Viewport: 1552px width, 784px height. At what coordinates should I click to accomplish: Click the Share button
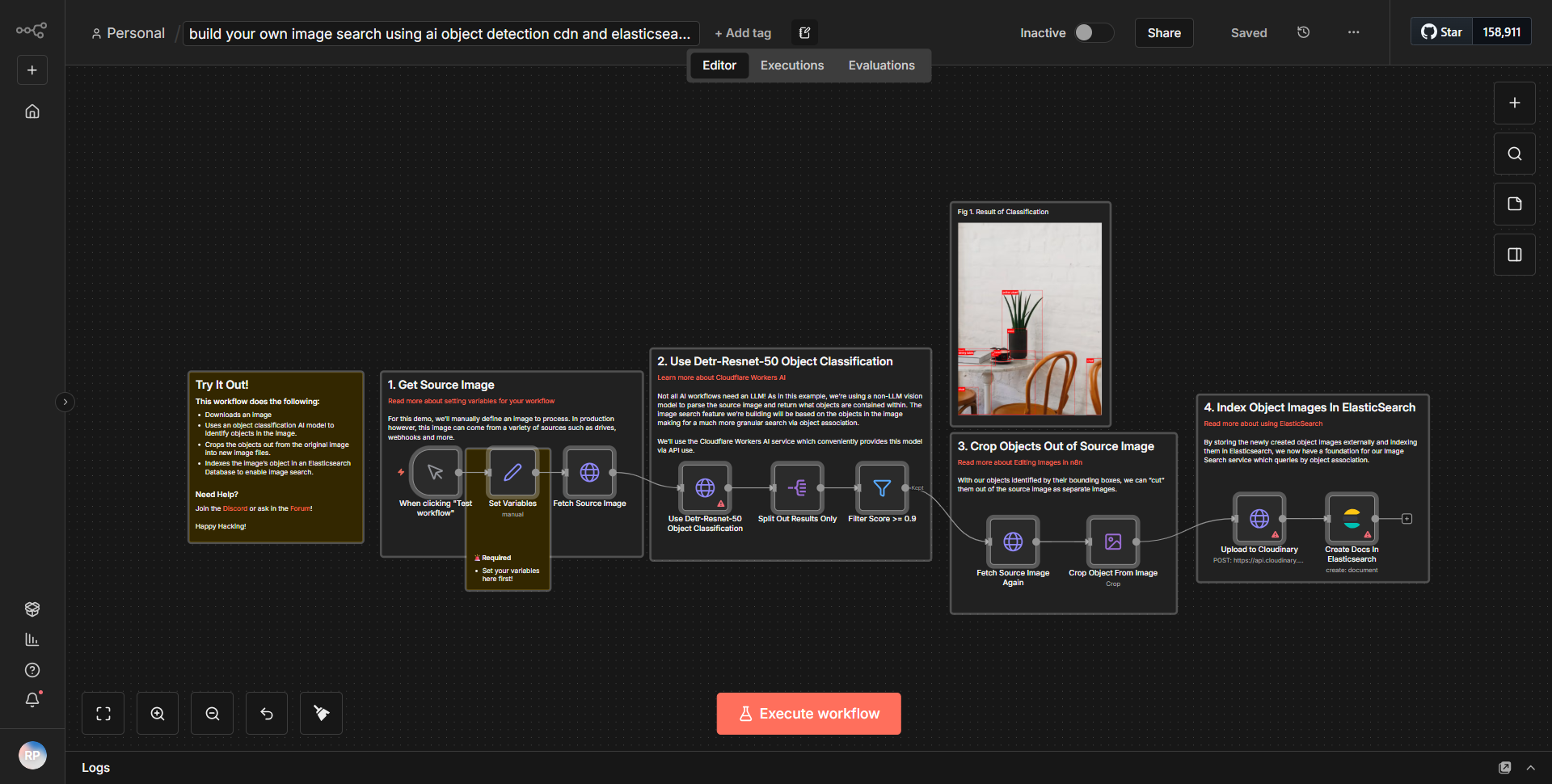tap(1163, 32)
